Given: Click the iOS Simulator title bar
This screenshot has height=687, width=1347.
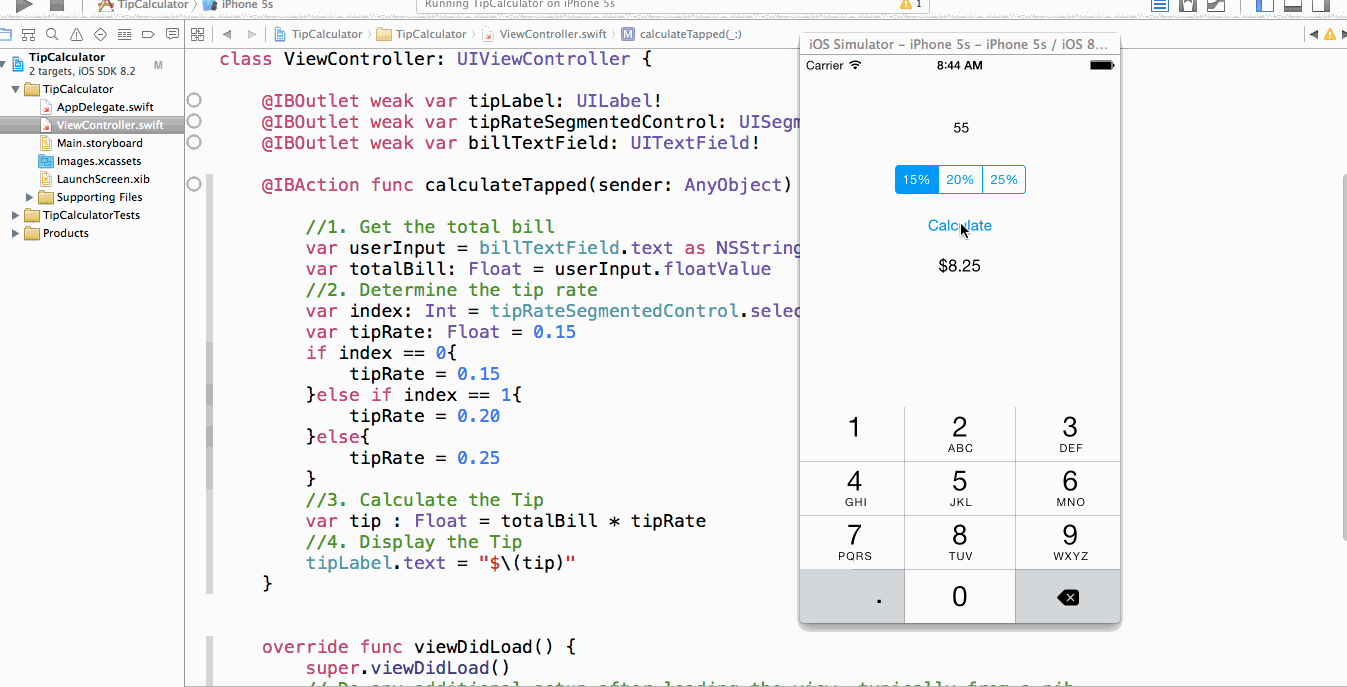Looking at the screenshot, I should tap(959, 44).
